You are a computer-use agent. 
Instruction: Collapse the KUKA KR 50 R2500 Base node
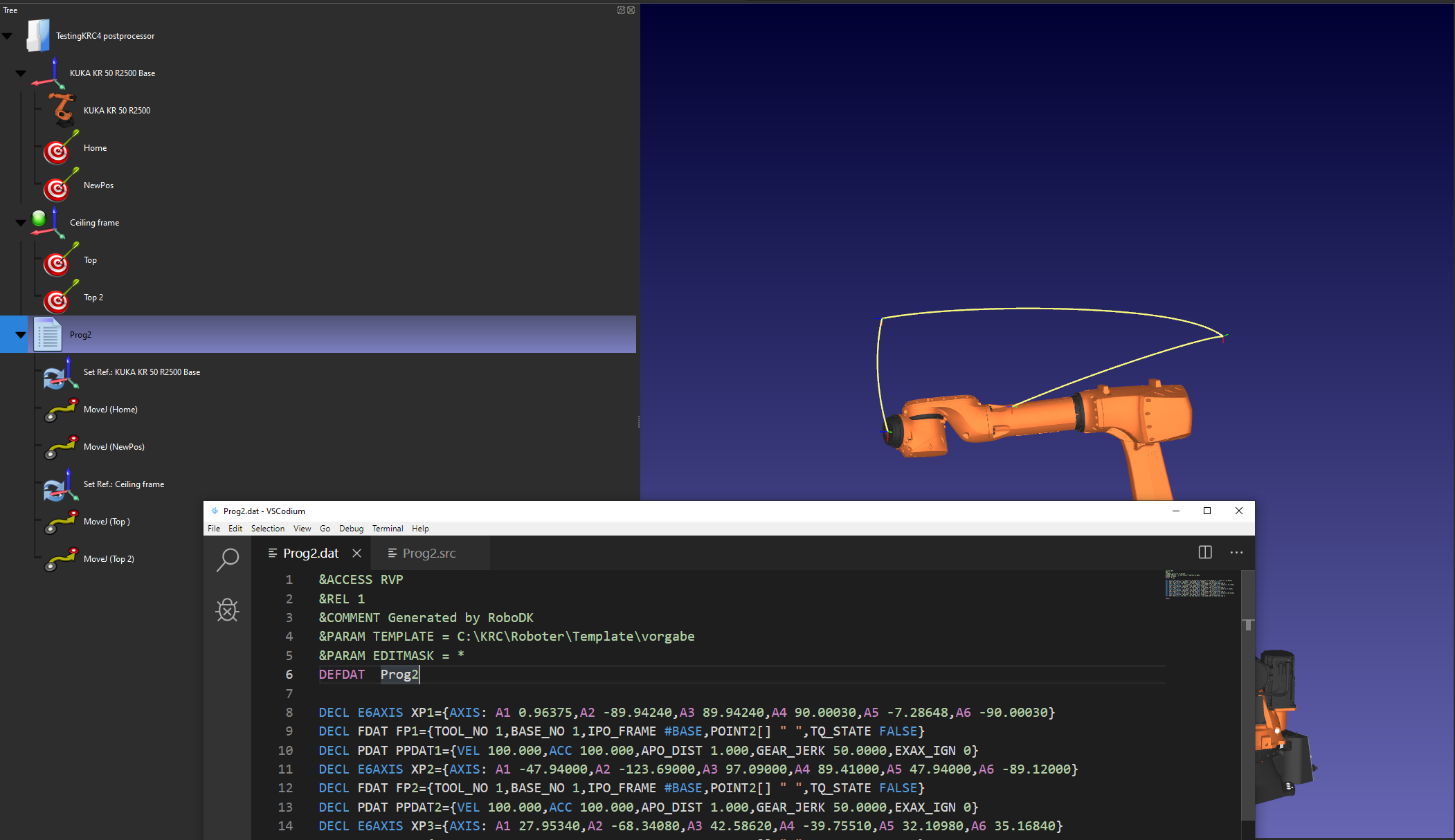pos(21,73)
